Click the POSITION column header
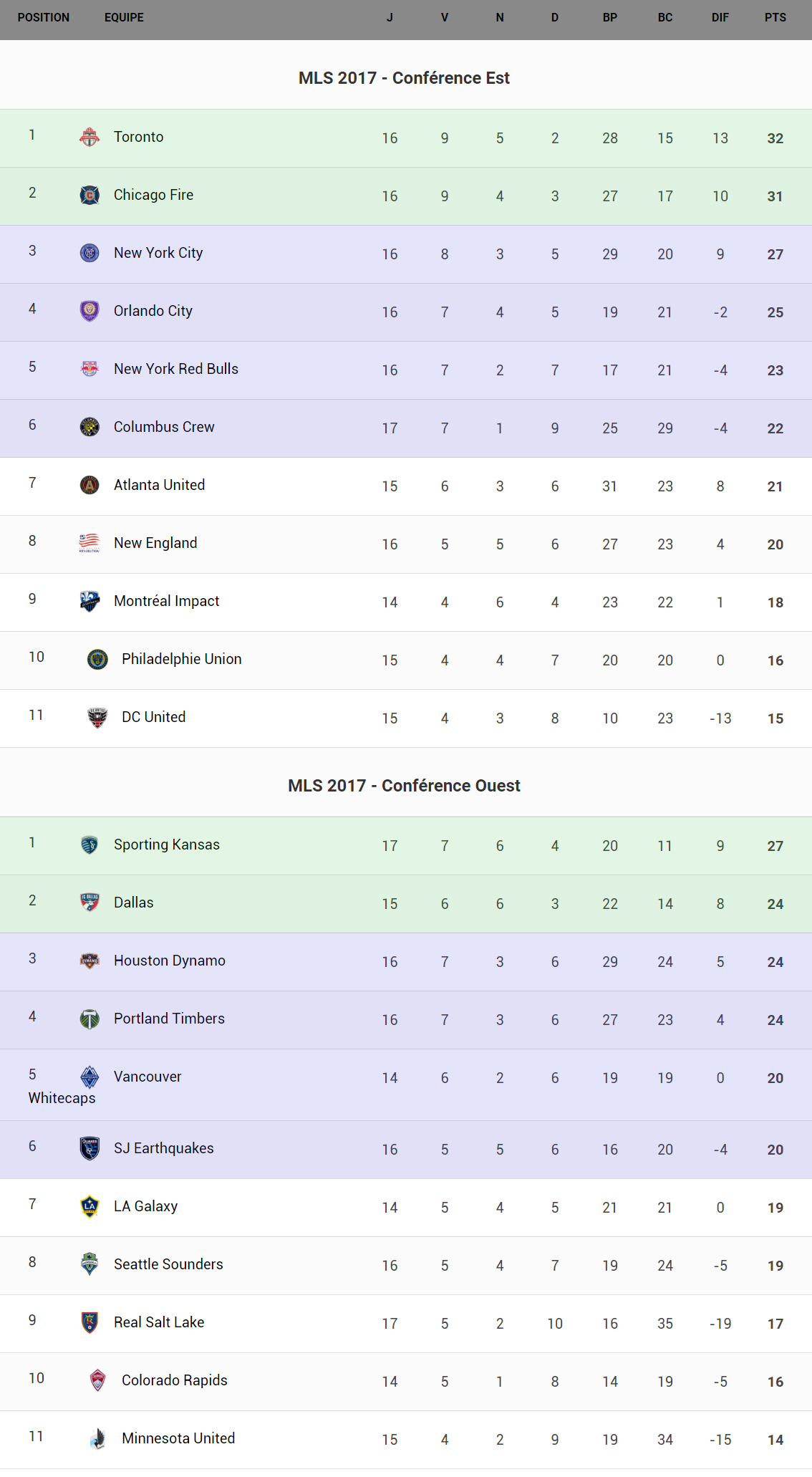 tap(44, 17)
